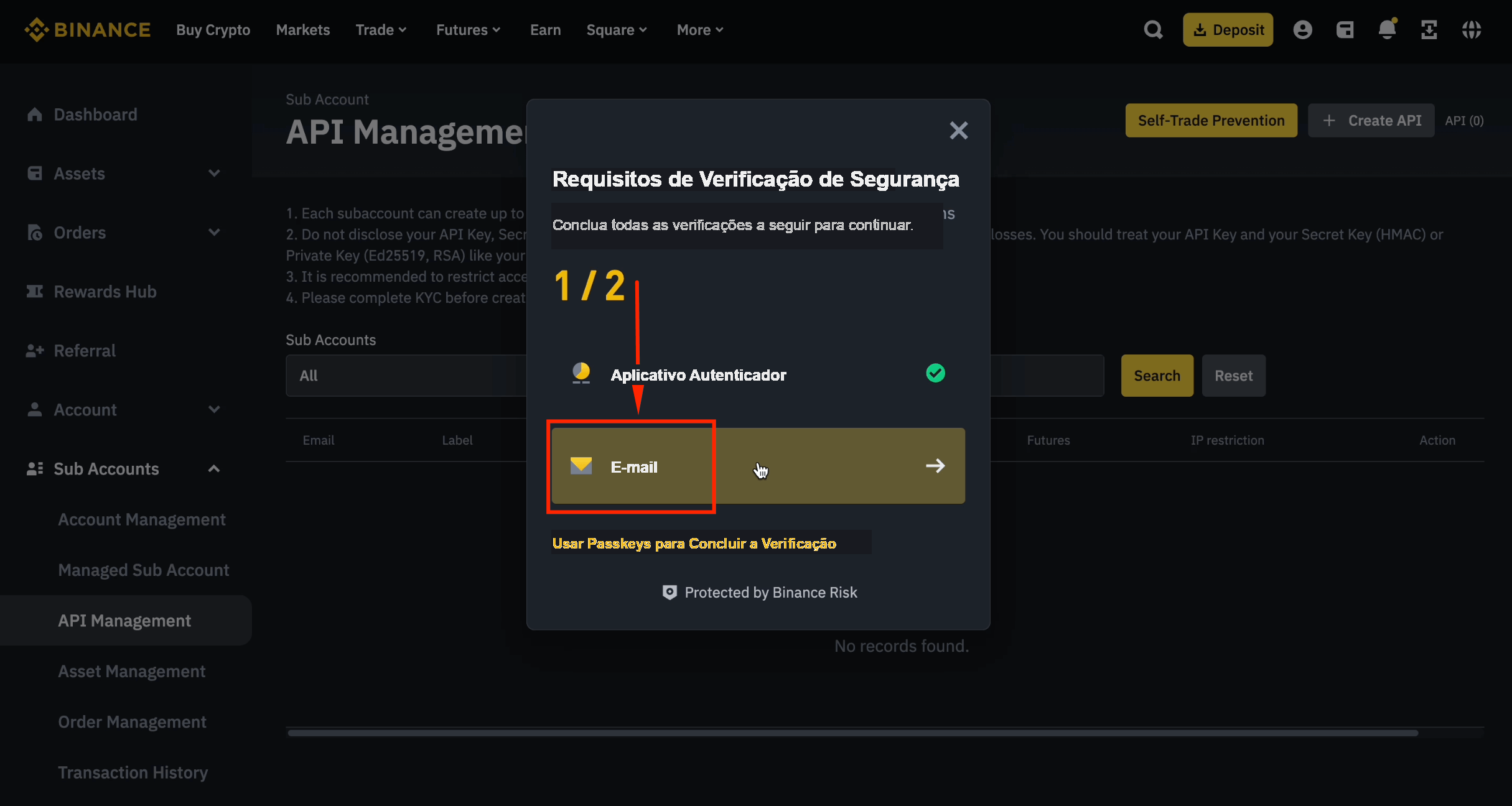The height and width of the screenshot is (806, 1512).
Task: Click Rewards Hub in the sidebar
Action: click(x=105, y=292)
